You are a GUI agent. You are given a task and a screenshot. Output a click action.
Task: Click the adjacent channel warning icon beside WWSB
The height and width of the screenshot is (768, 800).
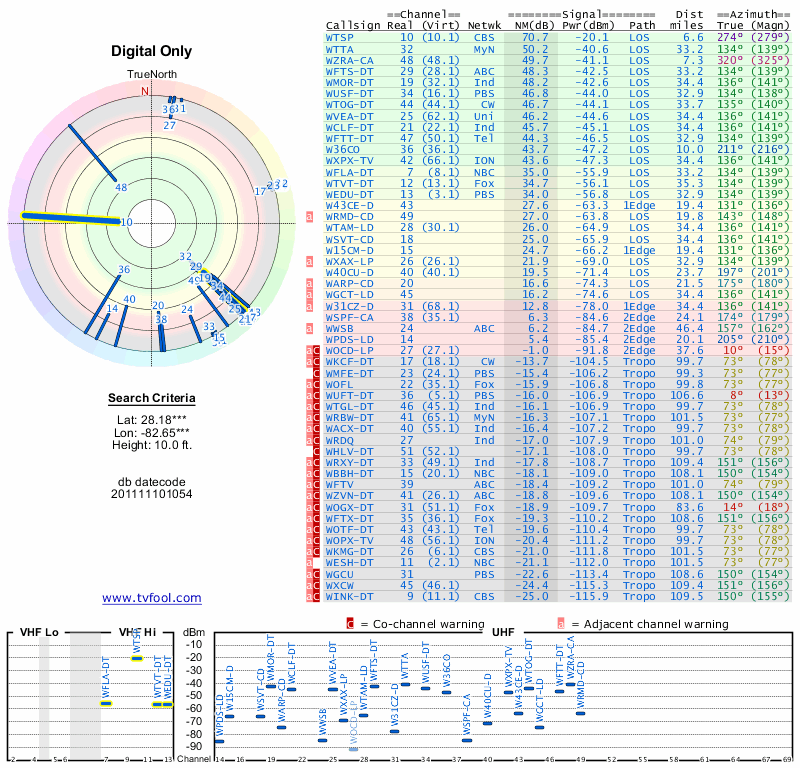pos(309,327)
